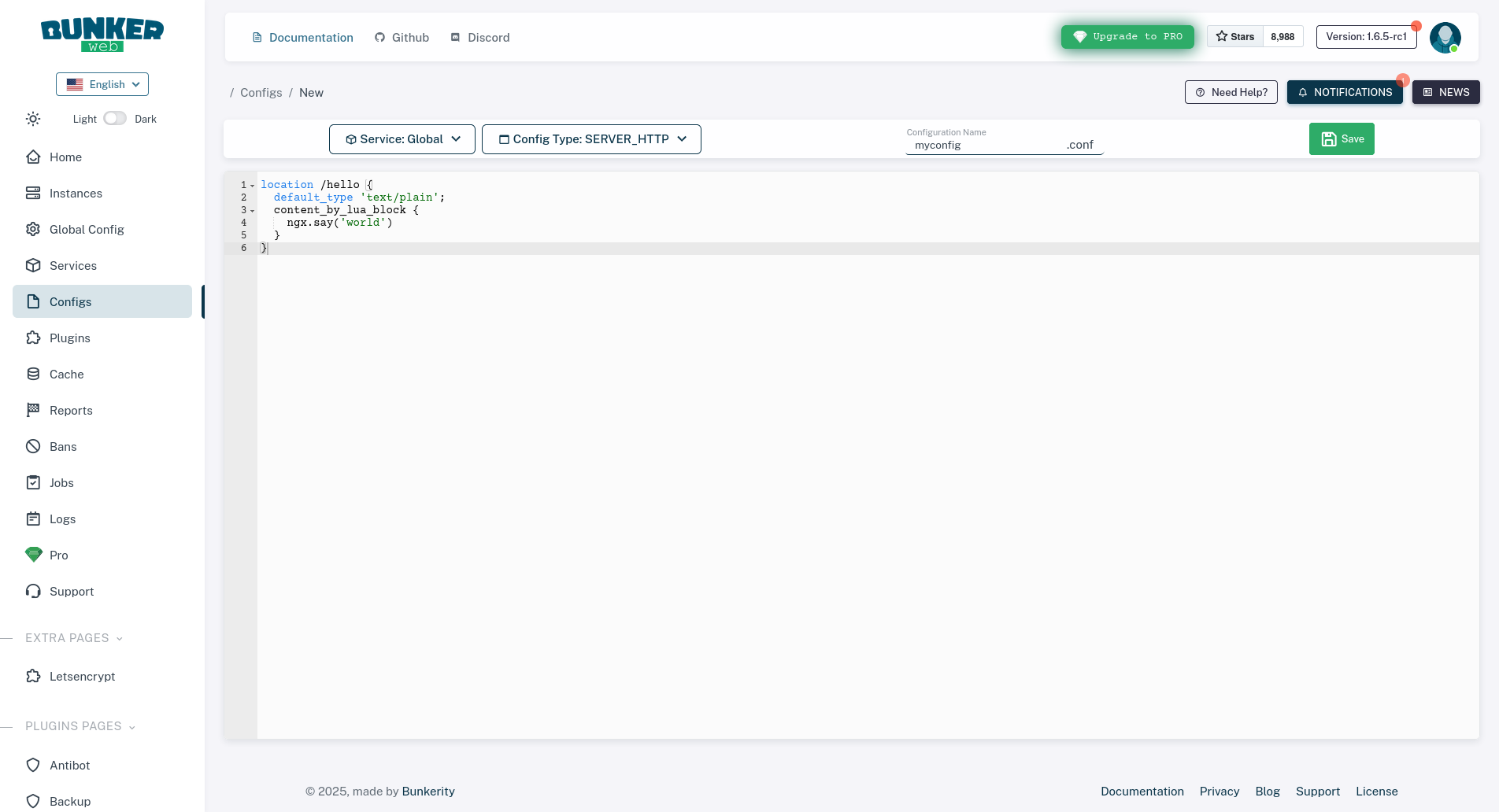This screenshot has width=1499, height=812.
Task: Open the Documentation menu item
Action: (x=302, y=37)
